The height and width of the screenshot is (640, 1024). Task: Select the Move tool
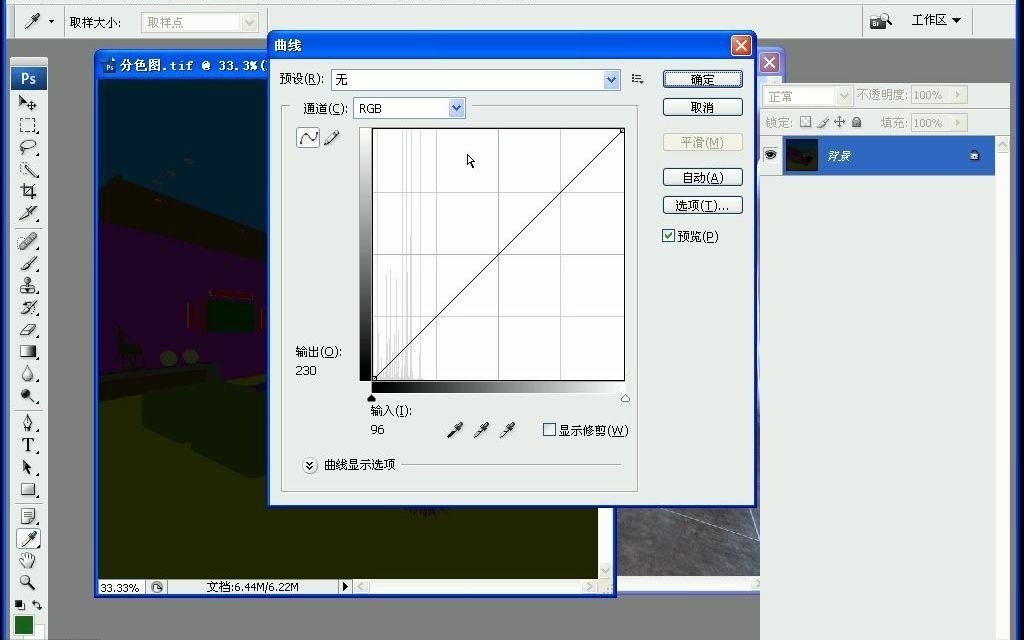coord(28,102)
